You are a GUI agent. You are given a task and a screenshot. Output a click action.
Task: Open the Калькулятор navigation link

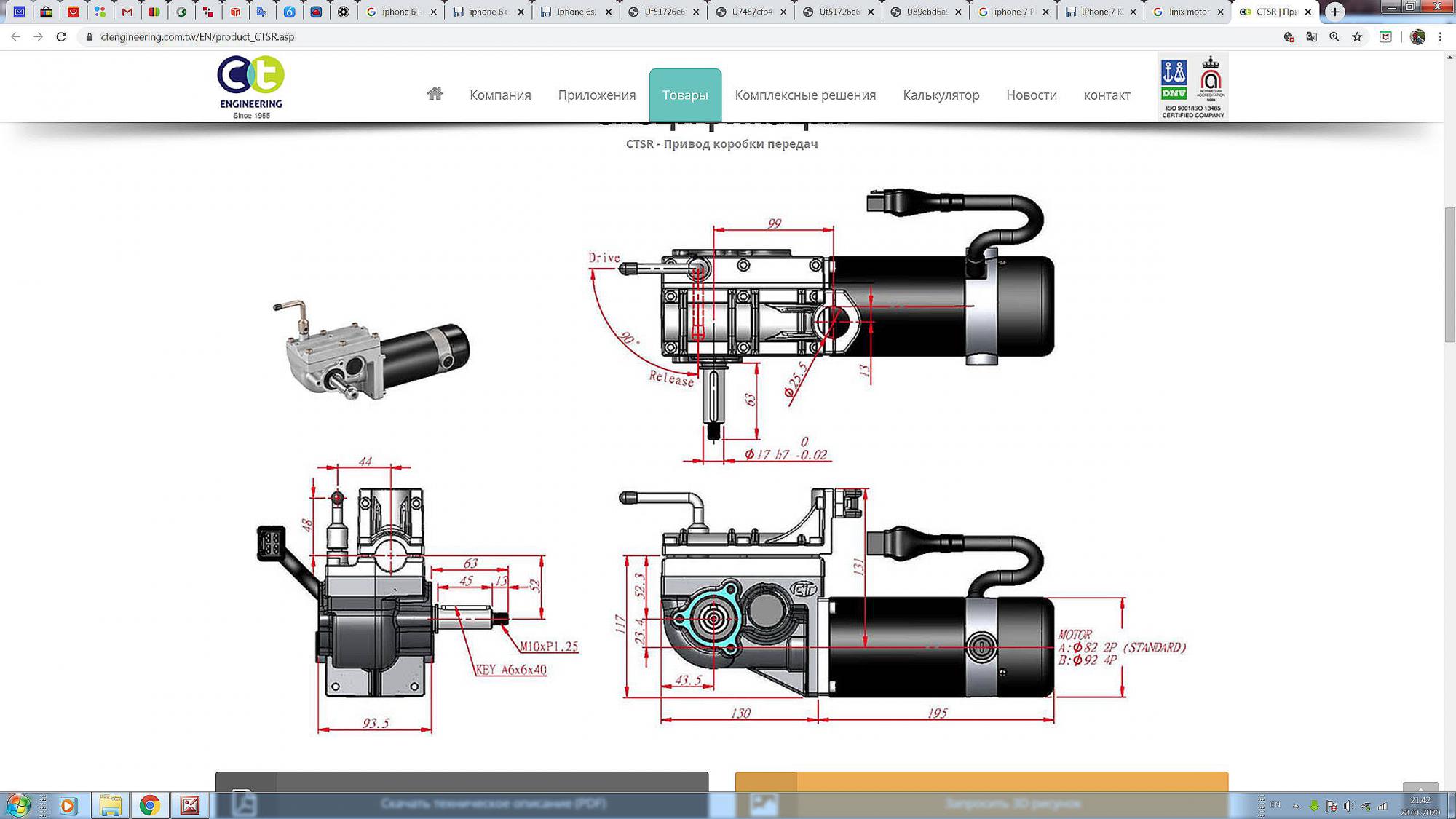pos(941,95)
